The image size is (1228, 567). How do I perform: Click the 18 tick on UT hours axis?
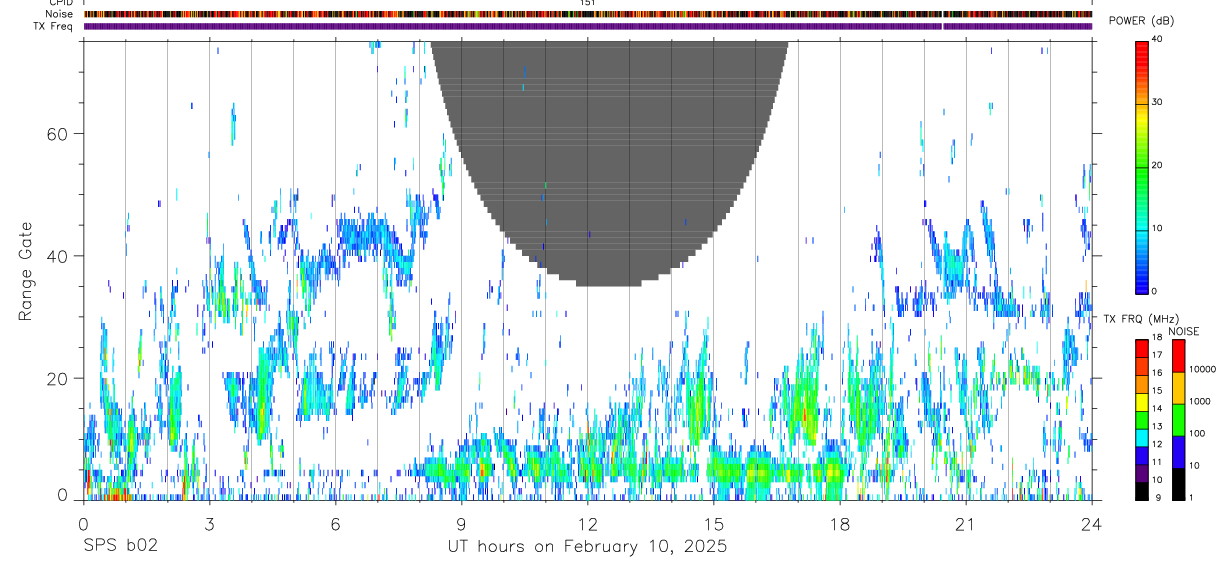click(x=839, y=523)
